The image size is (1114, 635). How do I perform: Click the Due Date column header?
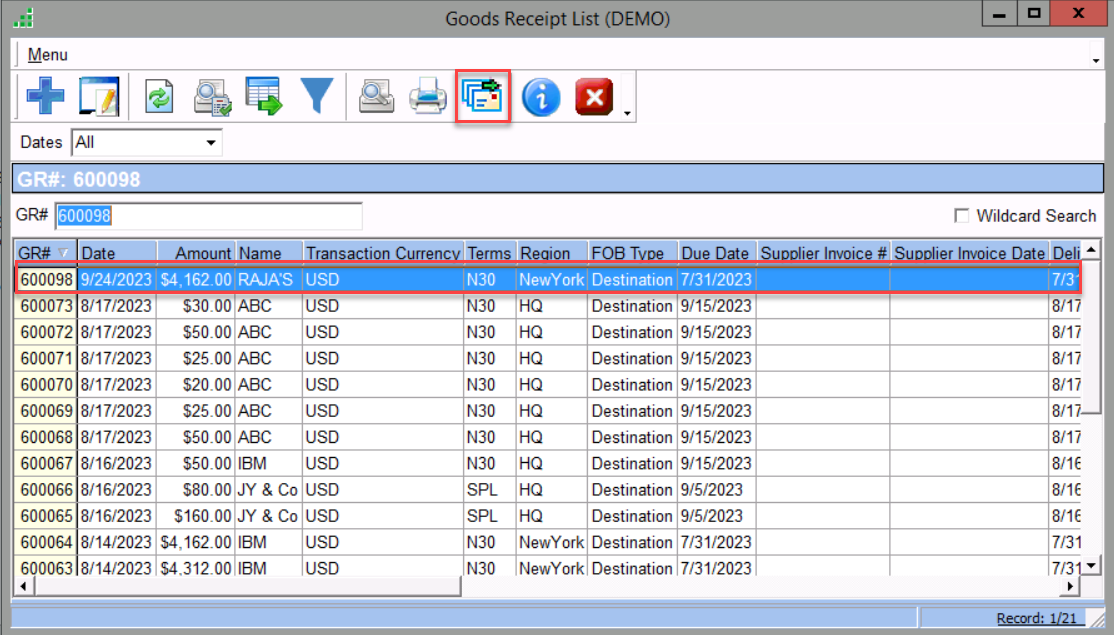click(715, 253)
